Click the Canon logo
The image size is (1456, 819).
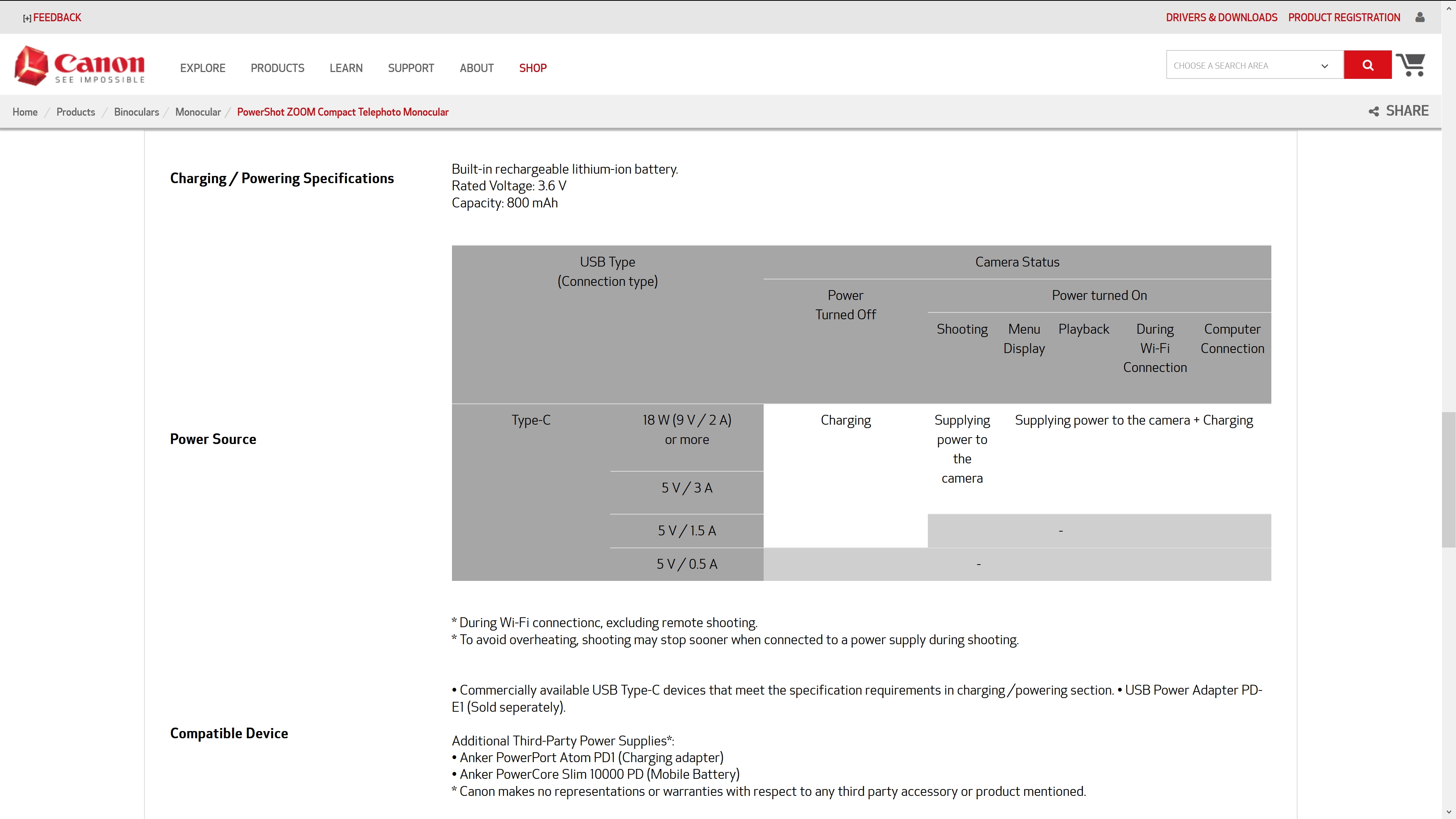click(x=80, y=66)
